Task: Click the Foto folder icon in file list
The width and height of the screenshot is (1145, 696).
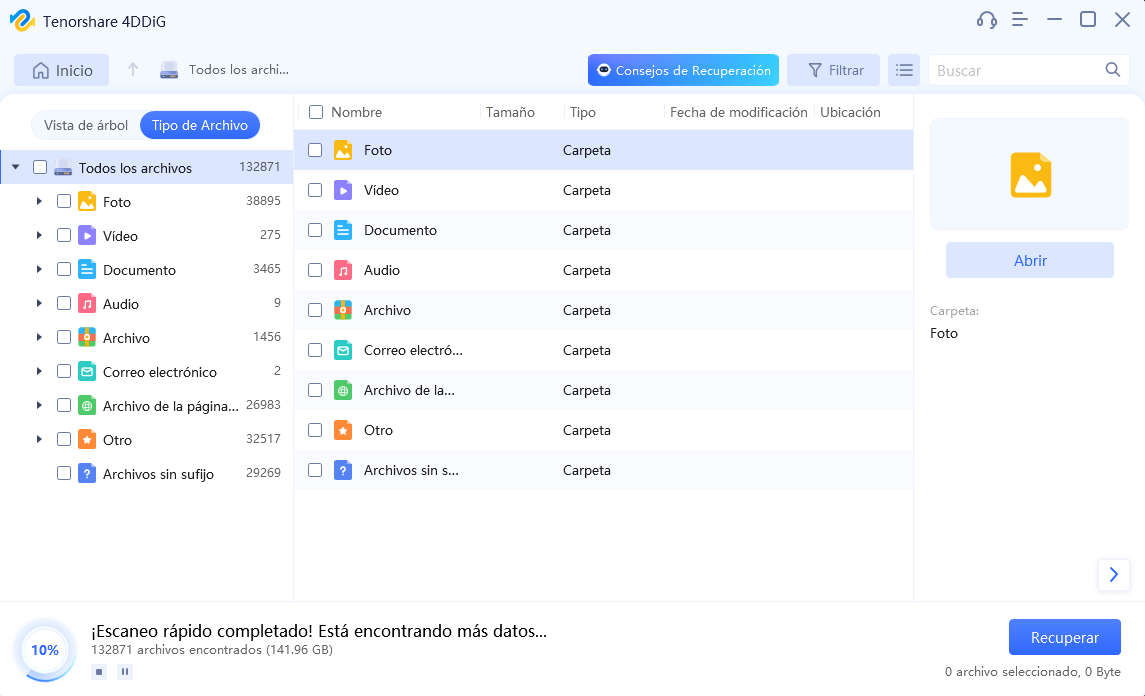Action: click(x=343, y=150)
